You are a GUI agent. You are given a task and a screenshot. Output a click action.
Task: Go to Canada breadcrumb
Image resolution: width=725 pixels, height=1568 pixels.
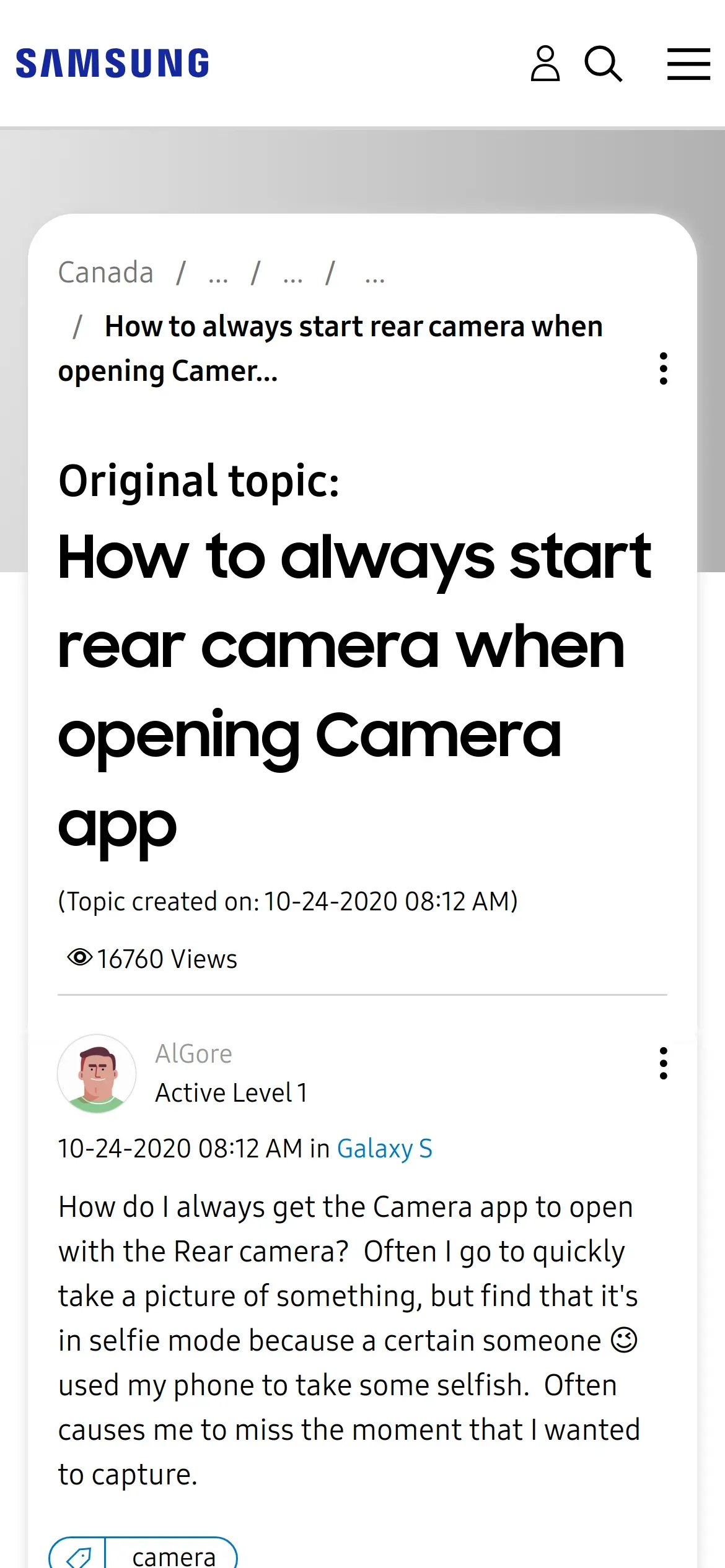click(x=105, y=272)
